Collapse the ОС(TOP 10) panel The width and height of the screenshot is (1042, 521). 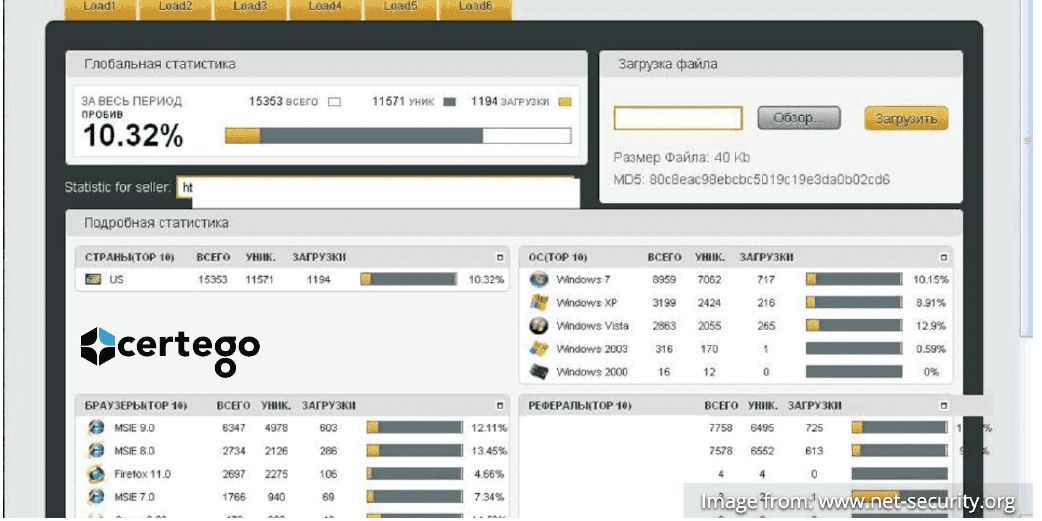942,257
